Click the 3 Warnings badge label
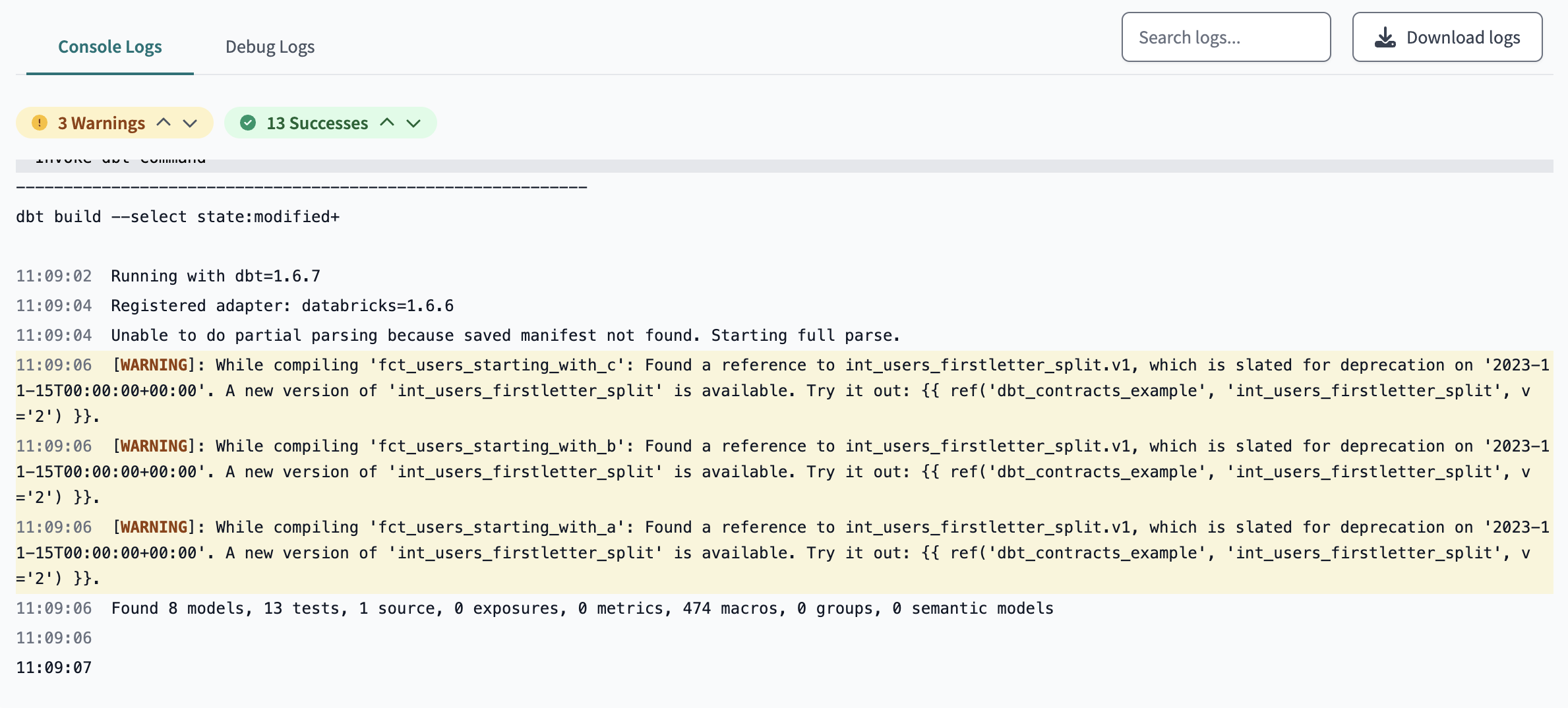Viewport: 1568px width, 708px height. click(x=102, y=123)
